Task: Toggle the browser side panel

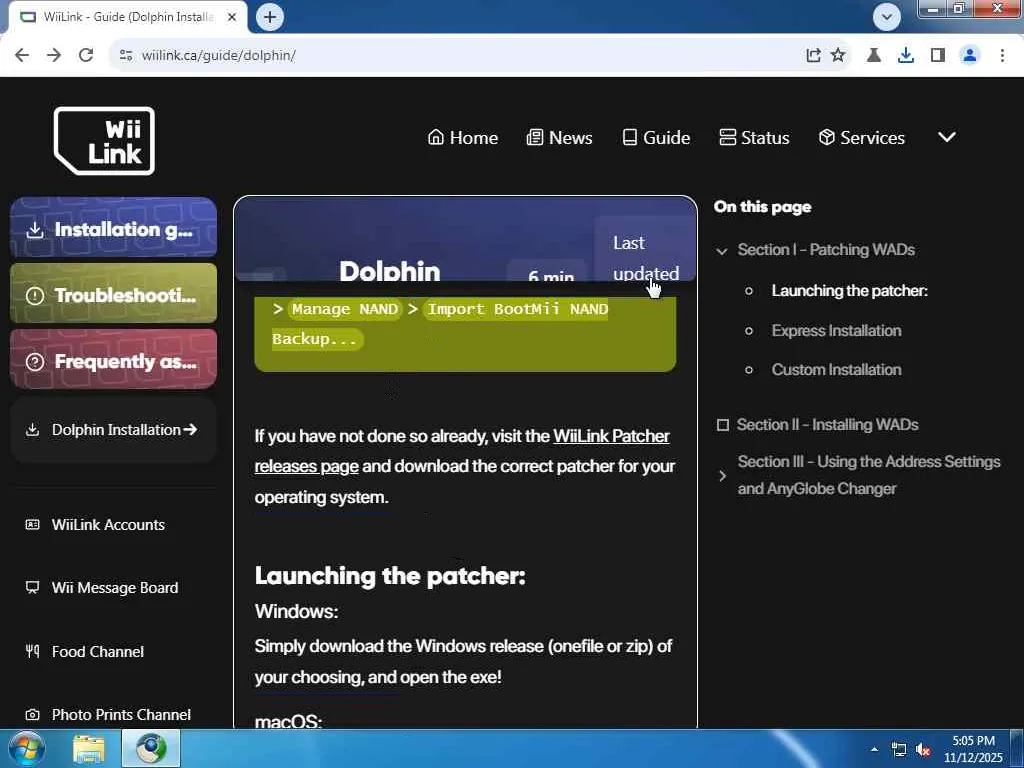Action: [x=938, y=55]
